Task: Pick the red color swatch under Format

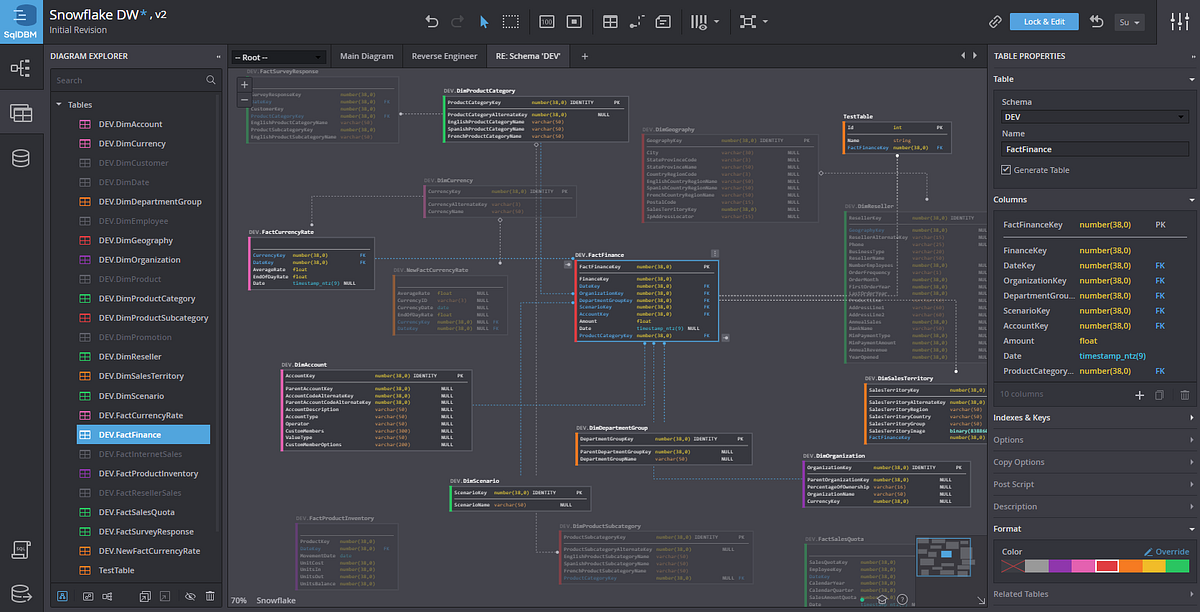Action: click(x=1107, y=566)
